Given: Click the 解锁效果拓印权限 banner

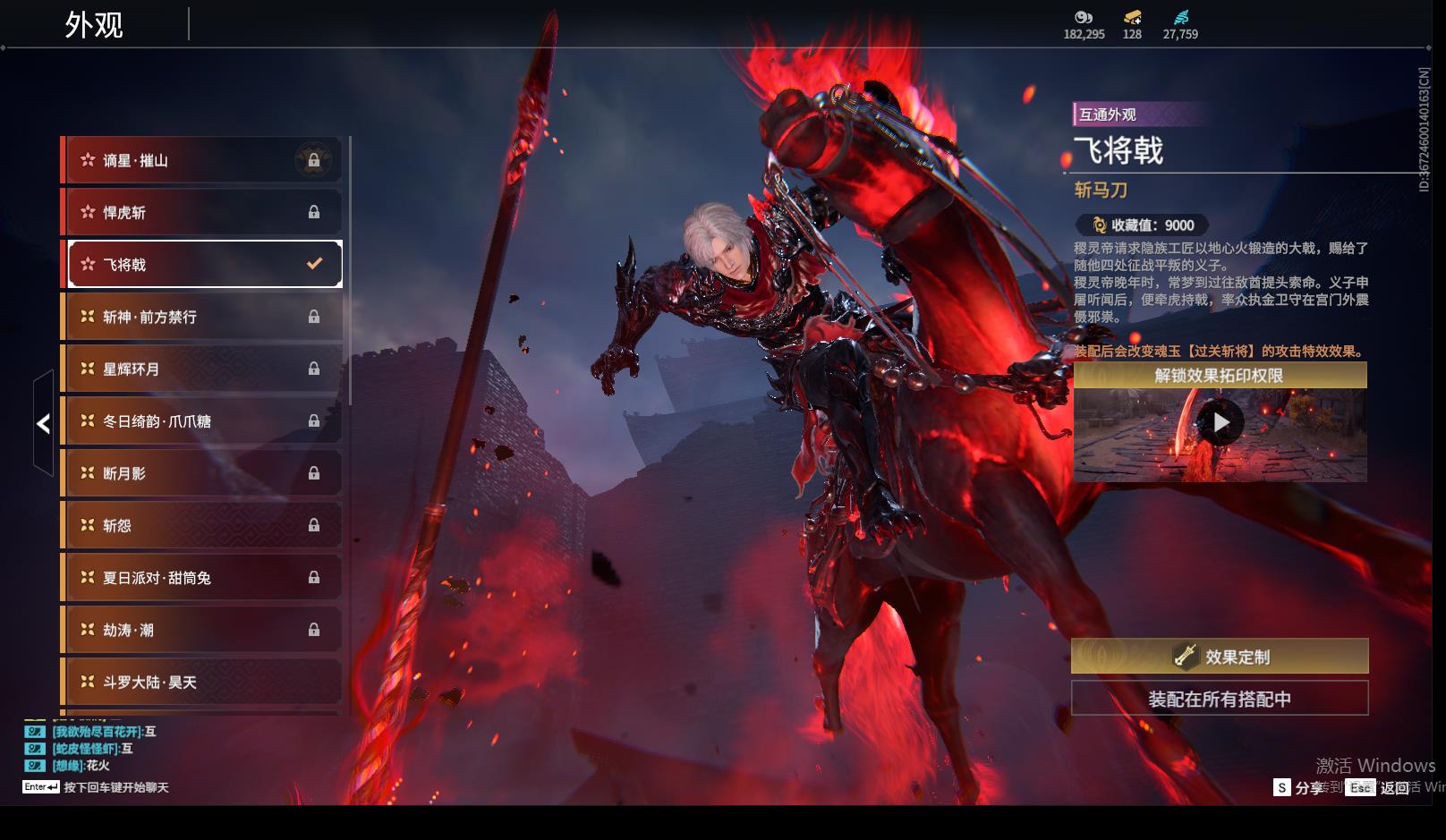Looking at the screenshot, I should [1220, 376].
